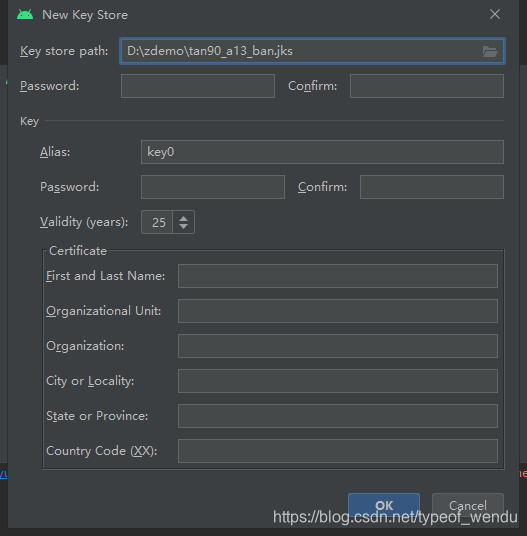
Task: Click the 'First and Last Name:' label
Action: [106, 276]
